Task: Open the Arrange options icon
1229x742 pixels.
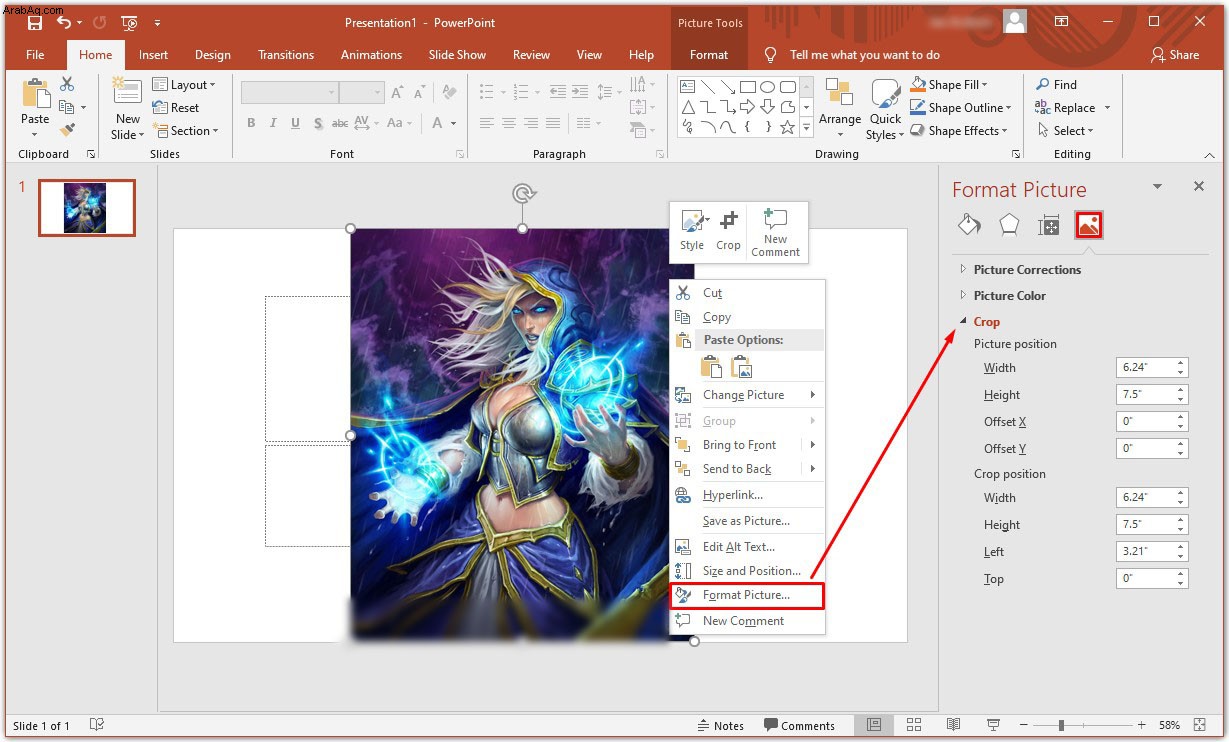Action: [839, 93]
